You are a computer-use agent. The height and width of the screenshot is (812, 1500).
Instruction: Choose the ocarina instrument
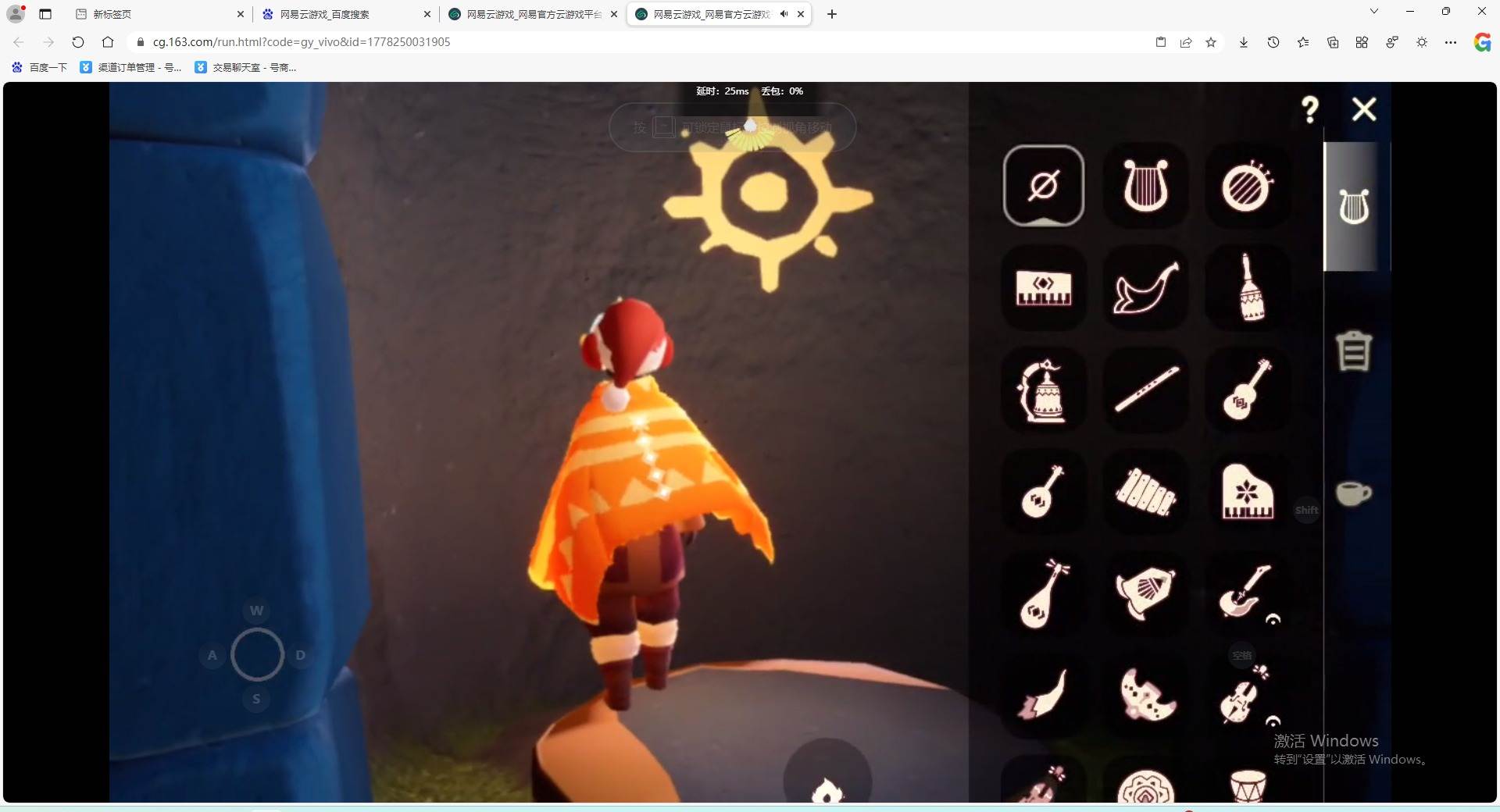tap(1145, 695)
